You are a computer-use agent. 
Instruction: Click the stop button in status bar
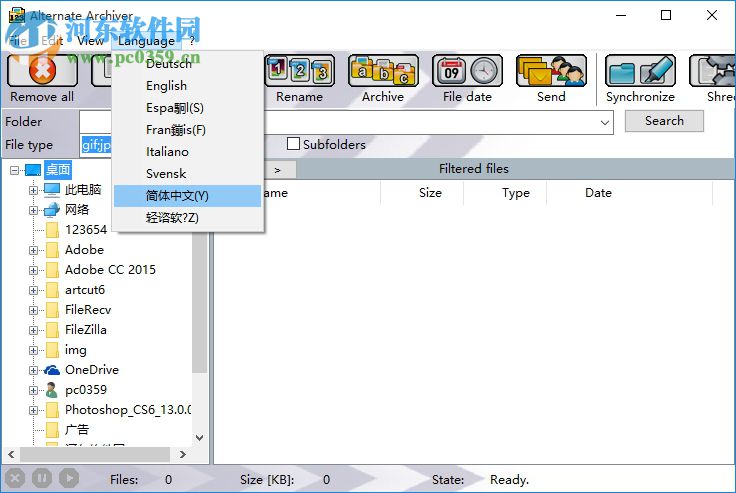[x=15, y=478]
